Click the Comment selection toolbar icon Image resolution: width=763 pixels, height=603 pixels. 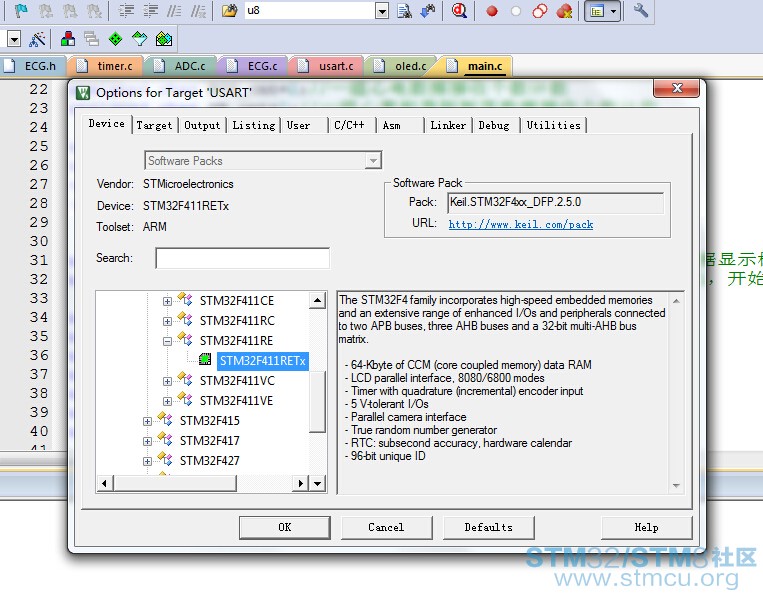click(174, 10)
